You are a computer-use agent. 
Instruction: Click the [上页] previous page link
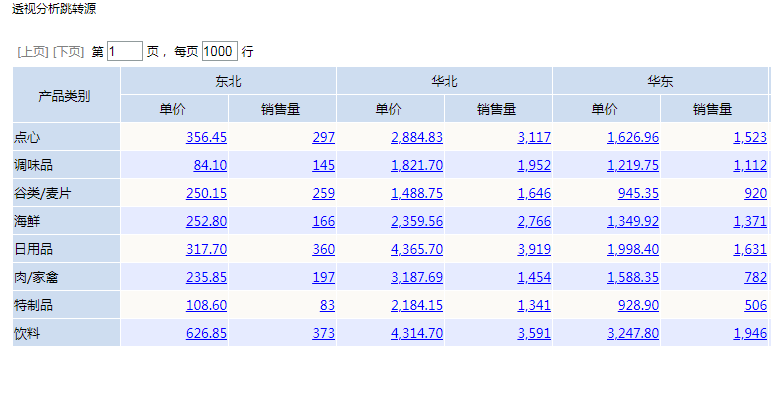32,52
